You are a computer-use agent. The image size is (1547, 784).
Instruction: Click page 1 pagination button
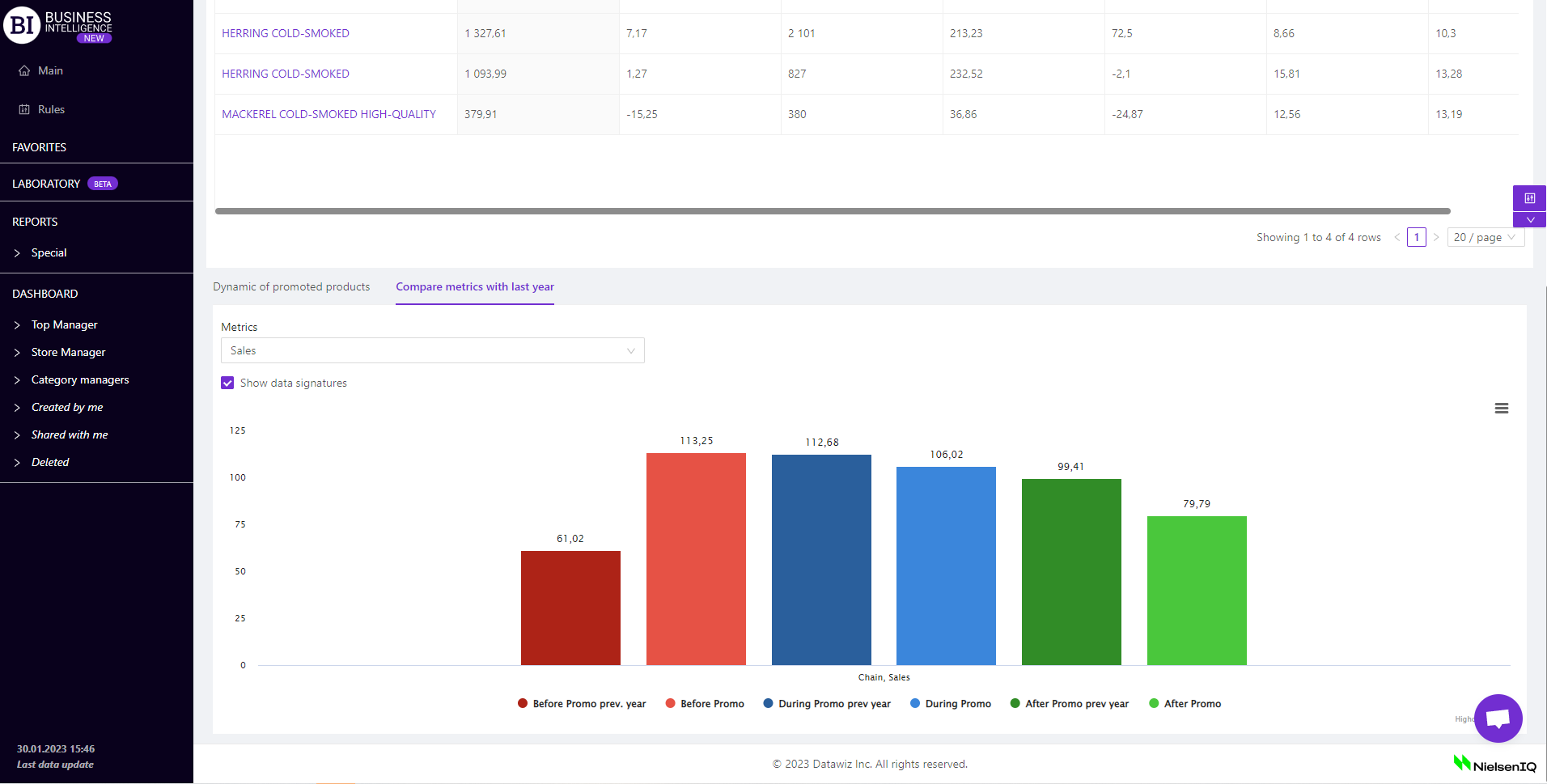pyautogui.click(x=1416, y=237)
